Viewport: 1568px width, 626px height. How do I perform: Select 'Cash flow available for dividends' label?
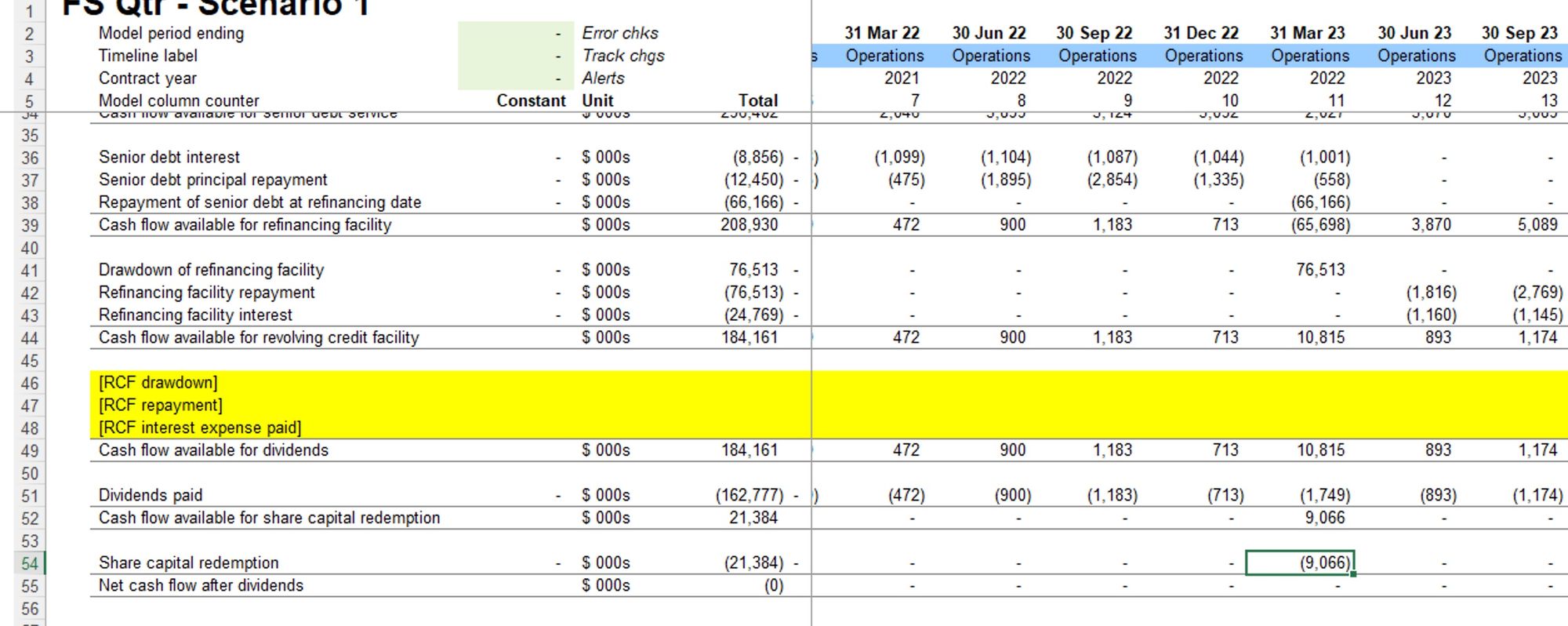coord(213,450)
